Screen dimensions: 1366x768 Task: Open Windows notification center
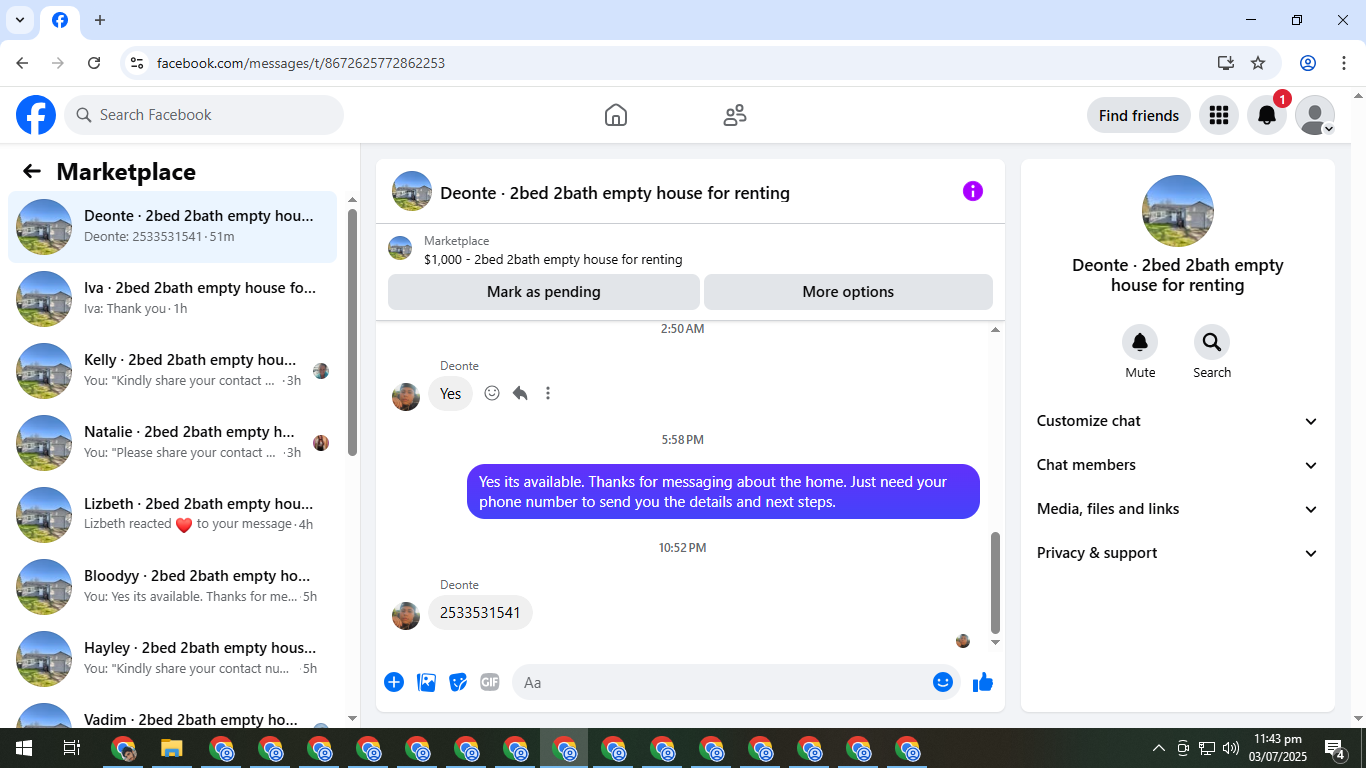(1335, 748)
